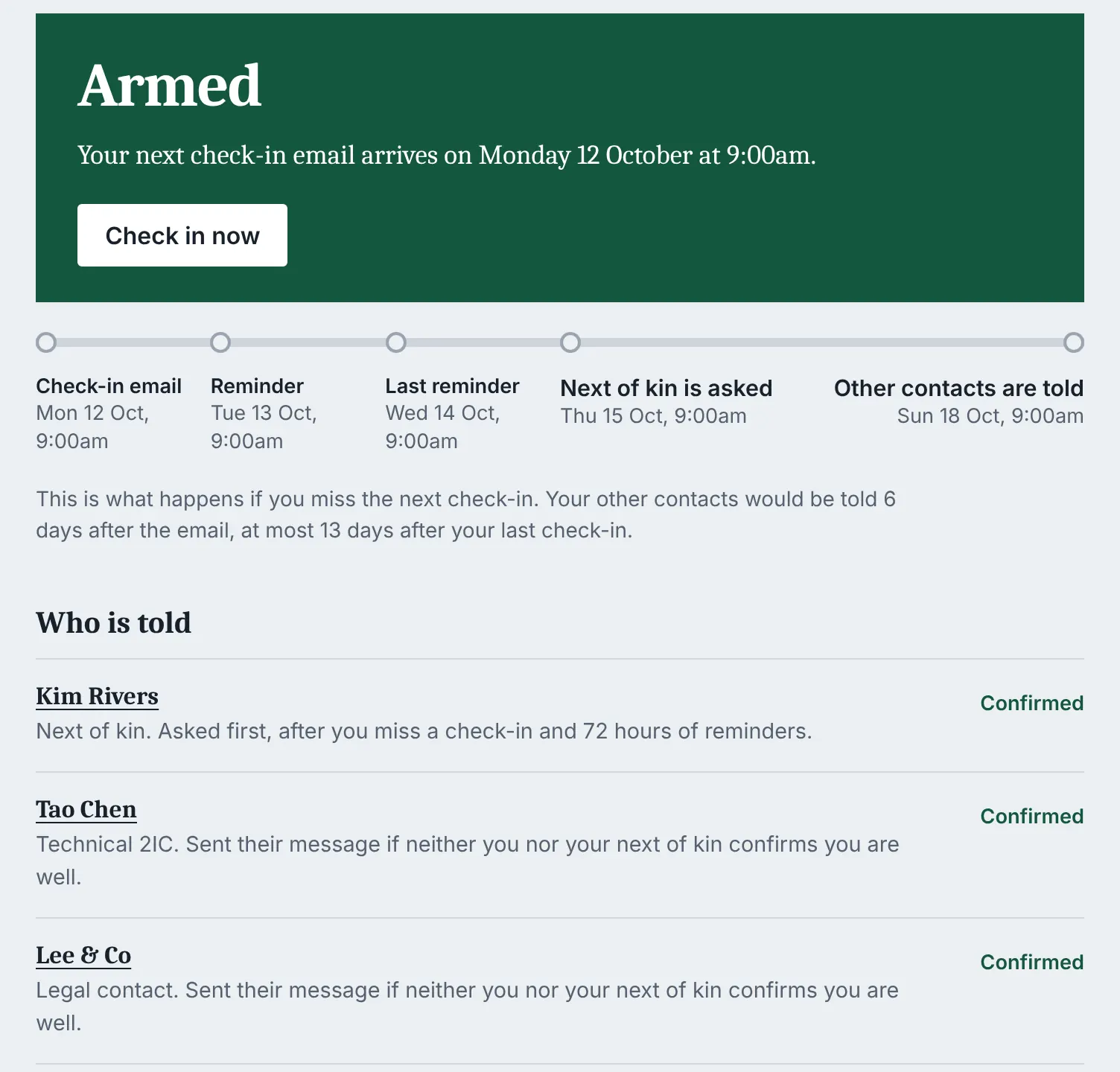Screen dimensions: 1120x1072
Task: Open the Lee & Co contact link
Action: pos(83,955)
